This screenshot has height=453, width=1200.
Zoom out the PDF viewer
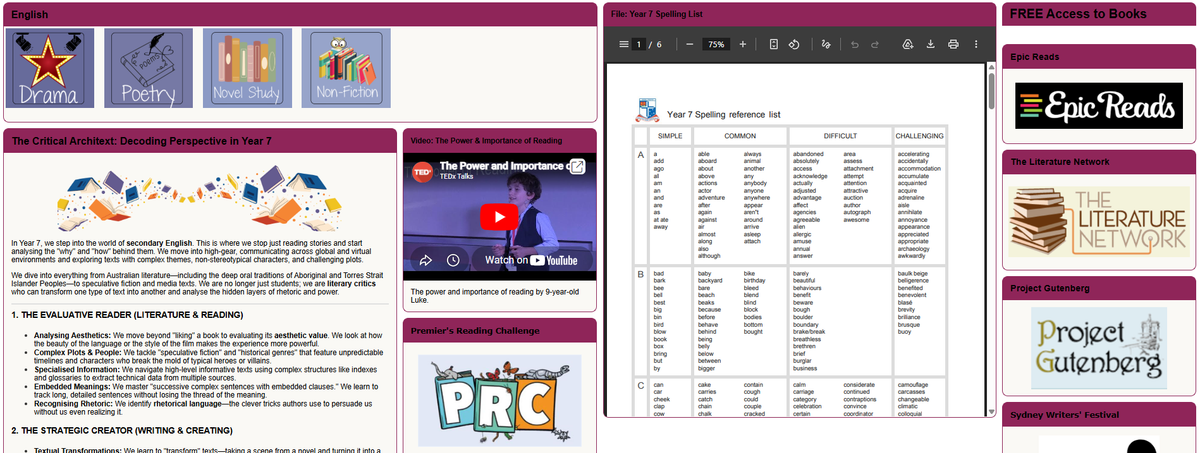point(690,44)
